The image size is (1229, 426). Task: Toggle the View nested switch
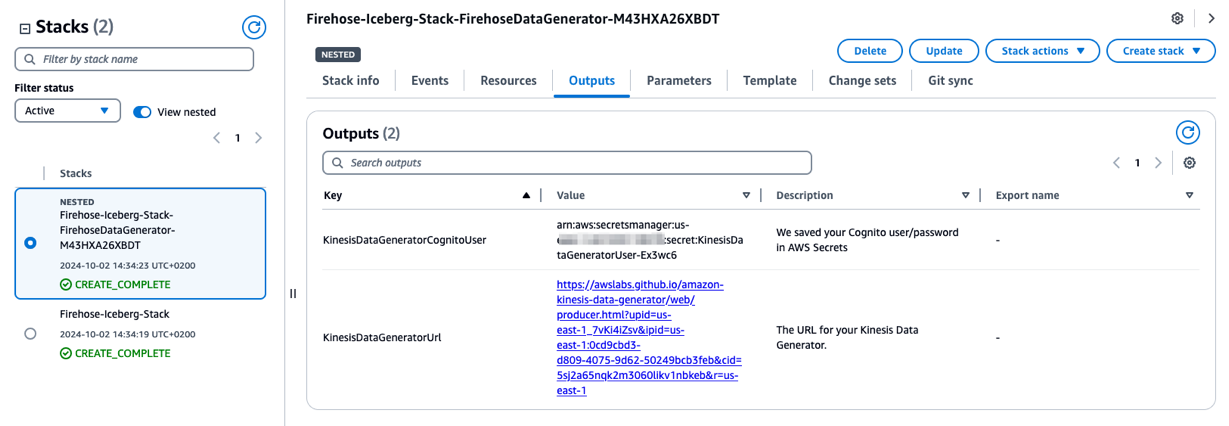[142, 112]
